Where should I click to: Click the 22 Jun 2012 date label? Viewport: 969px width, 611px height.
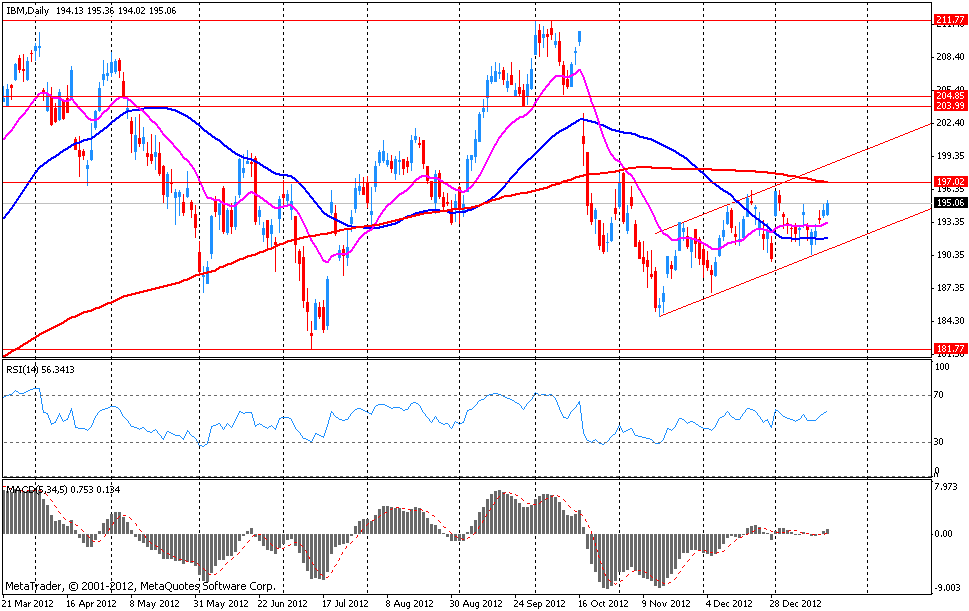pos(282,604)
